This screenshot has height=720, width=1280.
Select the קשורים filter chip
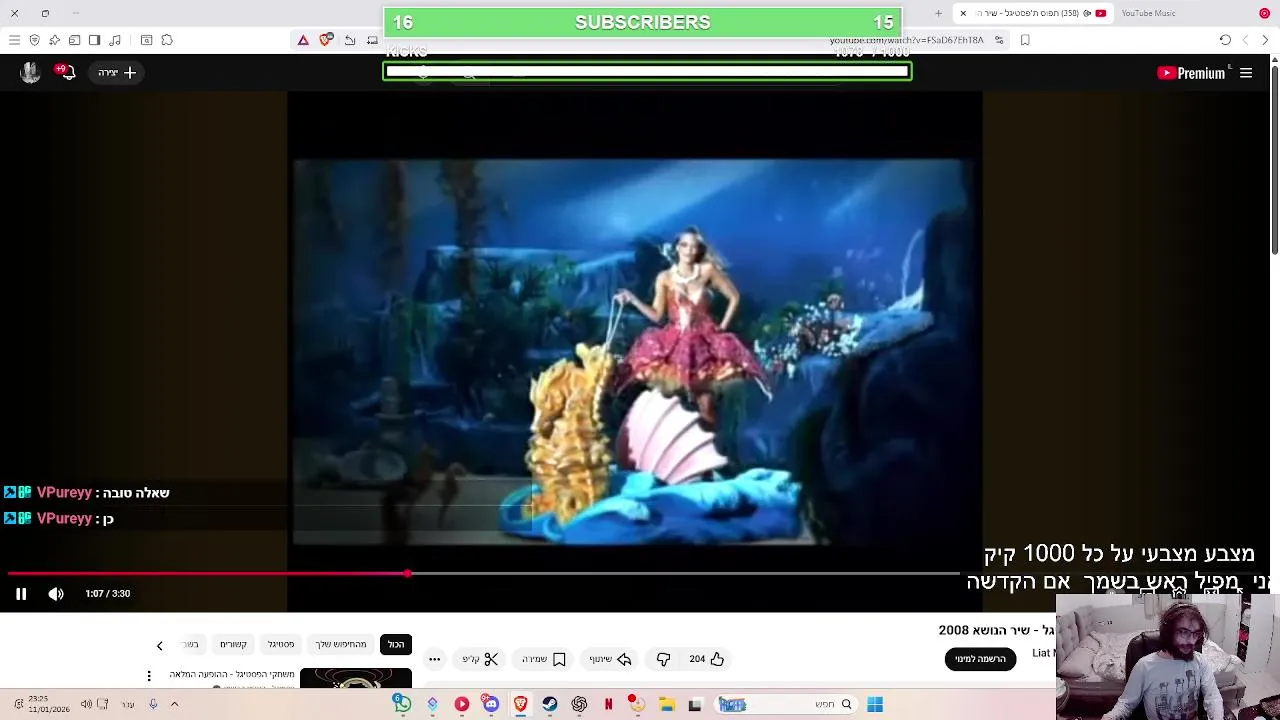point(233,645)
